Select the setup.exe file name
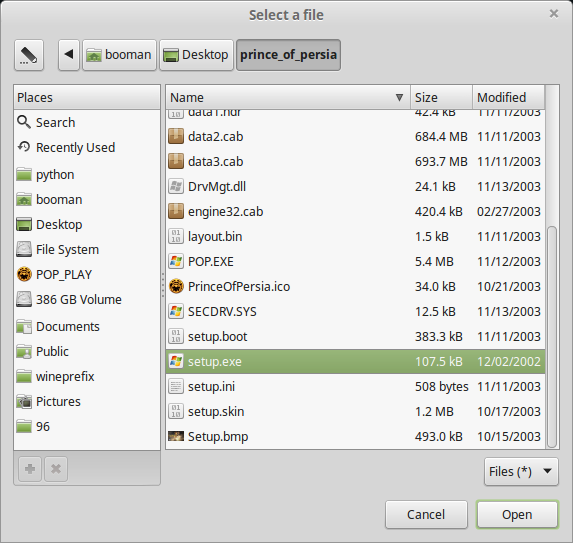Viewport: 573px width, 543px height. (x=215, y=361)
